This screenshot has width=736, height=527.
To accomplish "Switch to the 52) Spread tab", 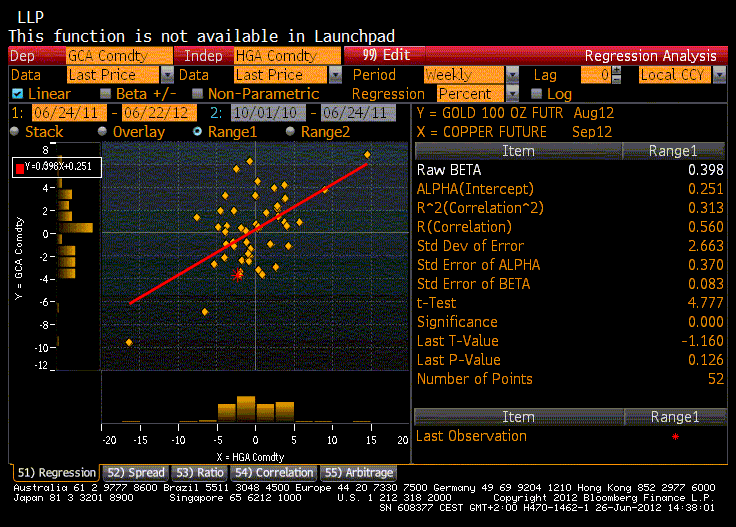I will pos(135,473).
